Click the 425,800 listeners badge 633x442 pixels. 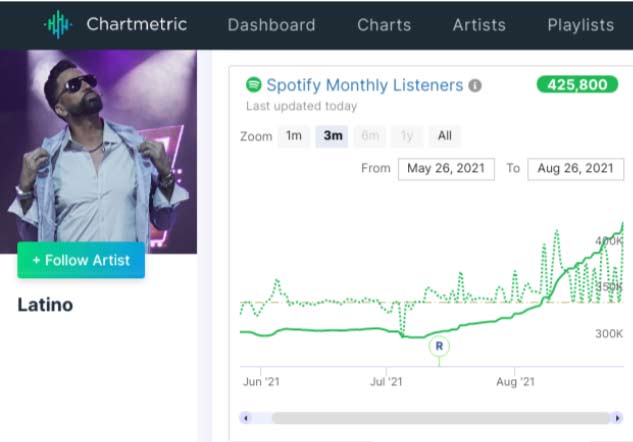pos(577,85)
